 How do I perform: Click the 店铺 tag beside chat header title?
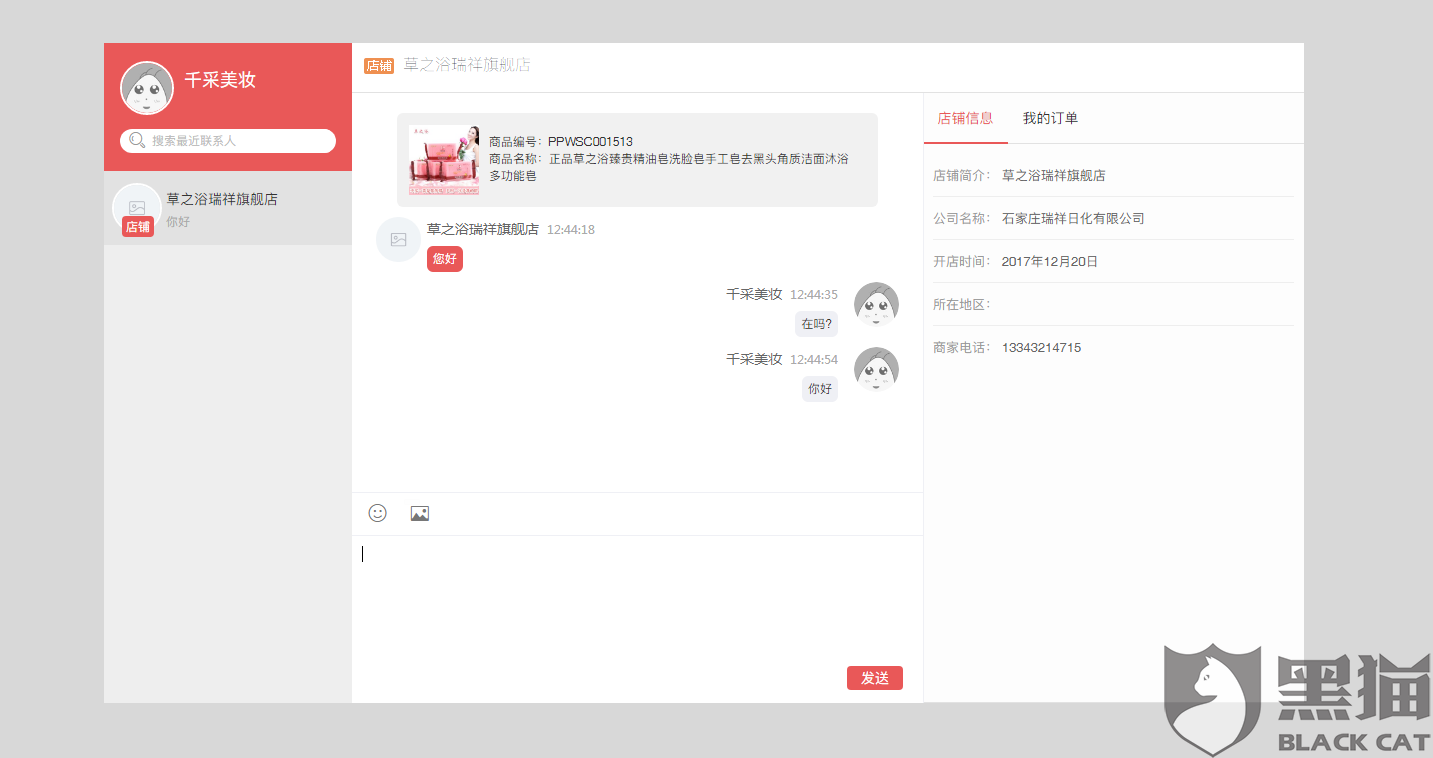click(x=380, y=66)
